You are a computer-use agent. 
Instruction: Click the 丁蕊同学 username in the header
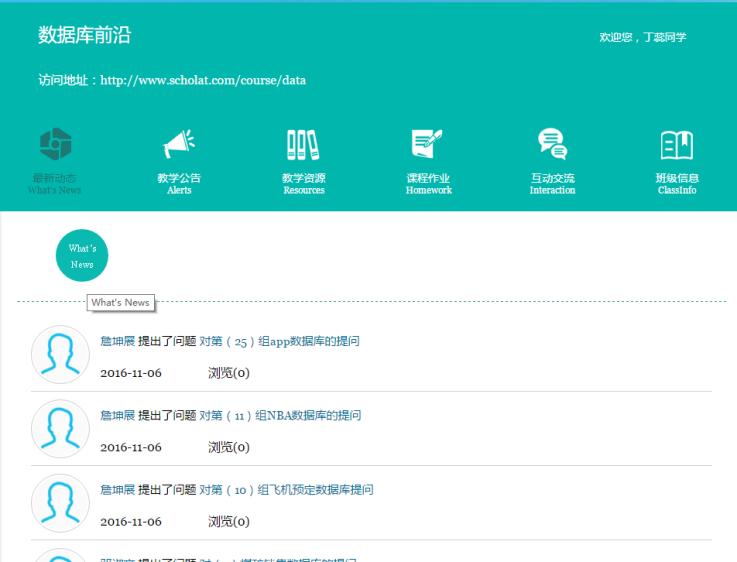click(x=667, y=38)
